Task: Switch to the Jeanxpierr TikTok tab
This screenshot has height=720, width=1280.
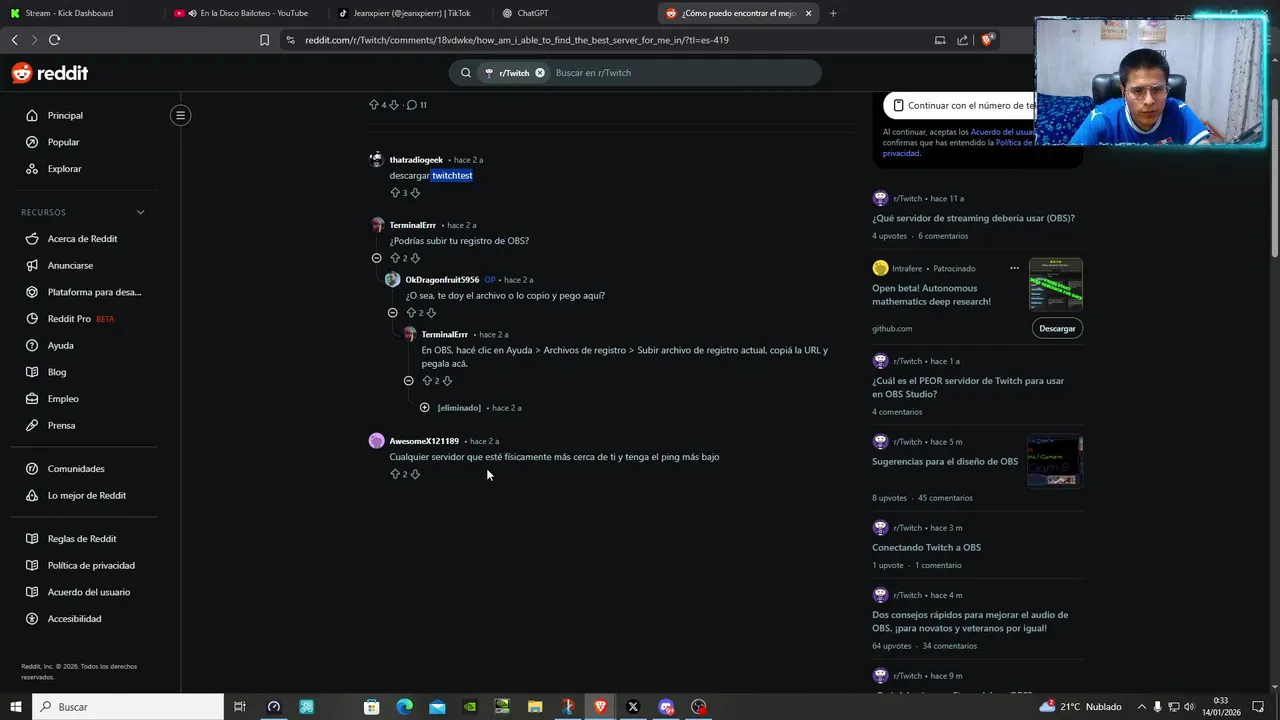Action: point(407,13)
